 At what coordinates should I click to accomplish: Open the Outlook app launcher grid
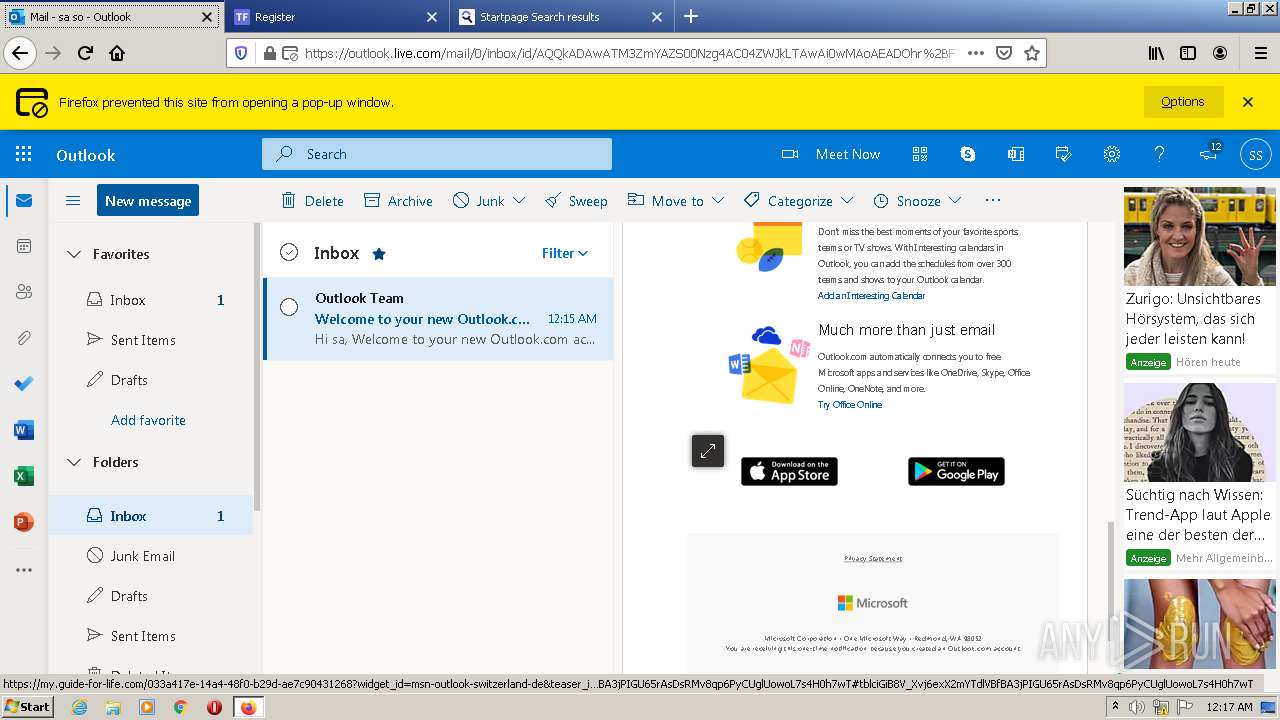(23, 154)
